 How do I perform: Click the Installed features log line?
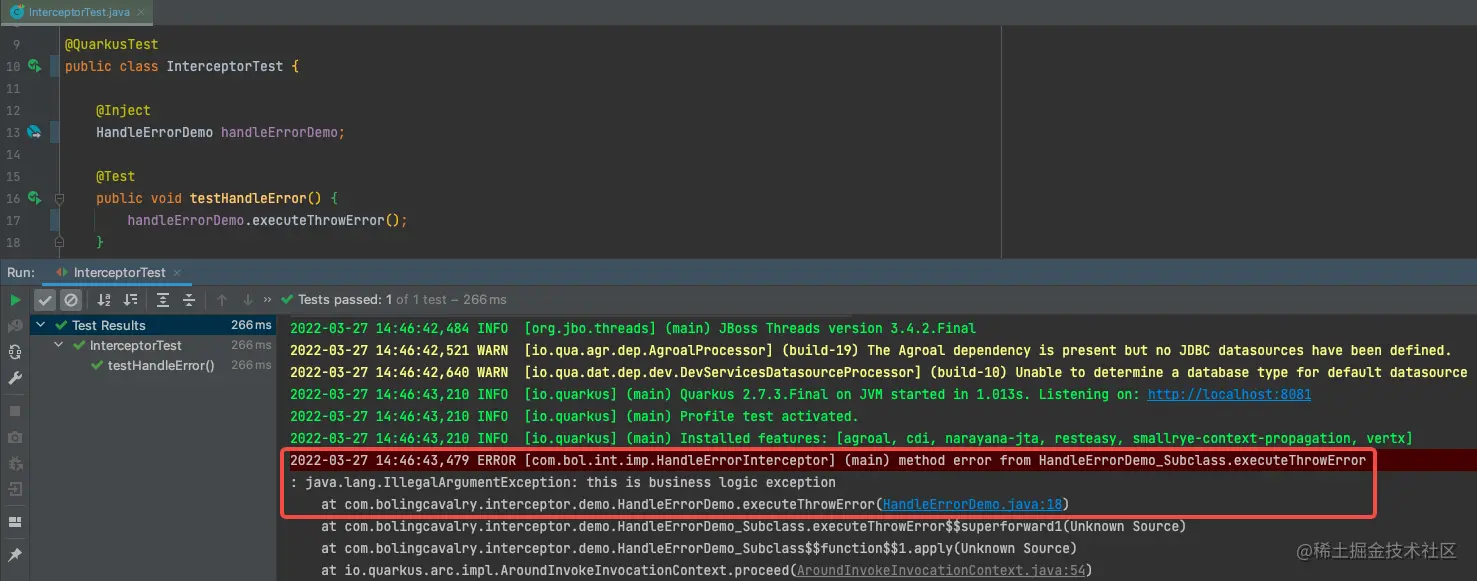pos(851,438)
